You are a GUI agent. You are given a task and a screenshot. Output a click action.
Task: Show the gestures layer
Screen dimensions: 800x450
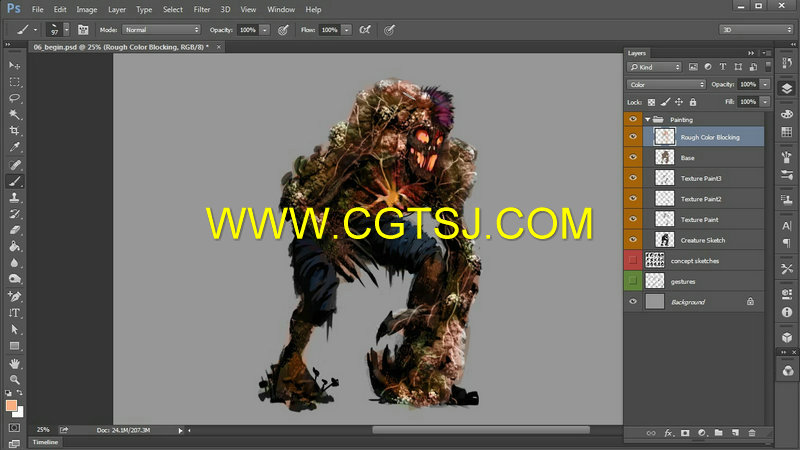633,281
